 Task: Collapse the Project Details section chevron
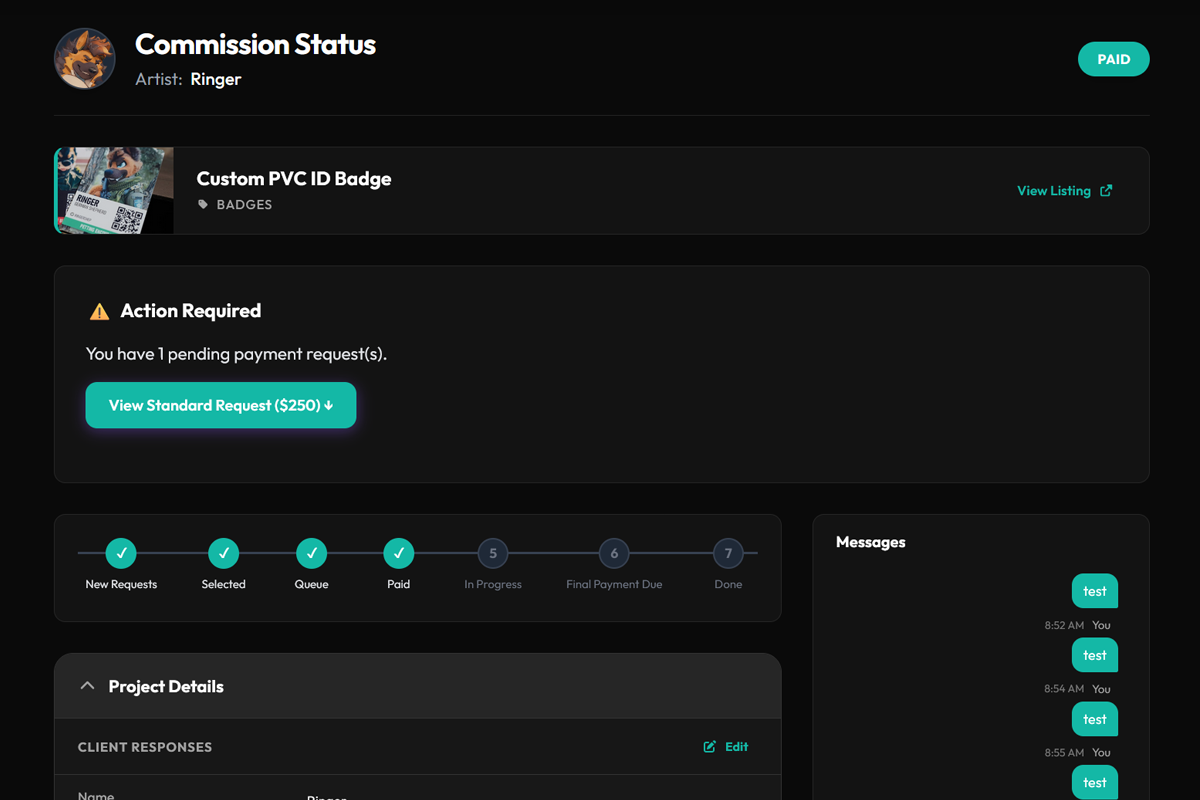87,686
